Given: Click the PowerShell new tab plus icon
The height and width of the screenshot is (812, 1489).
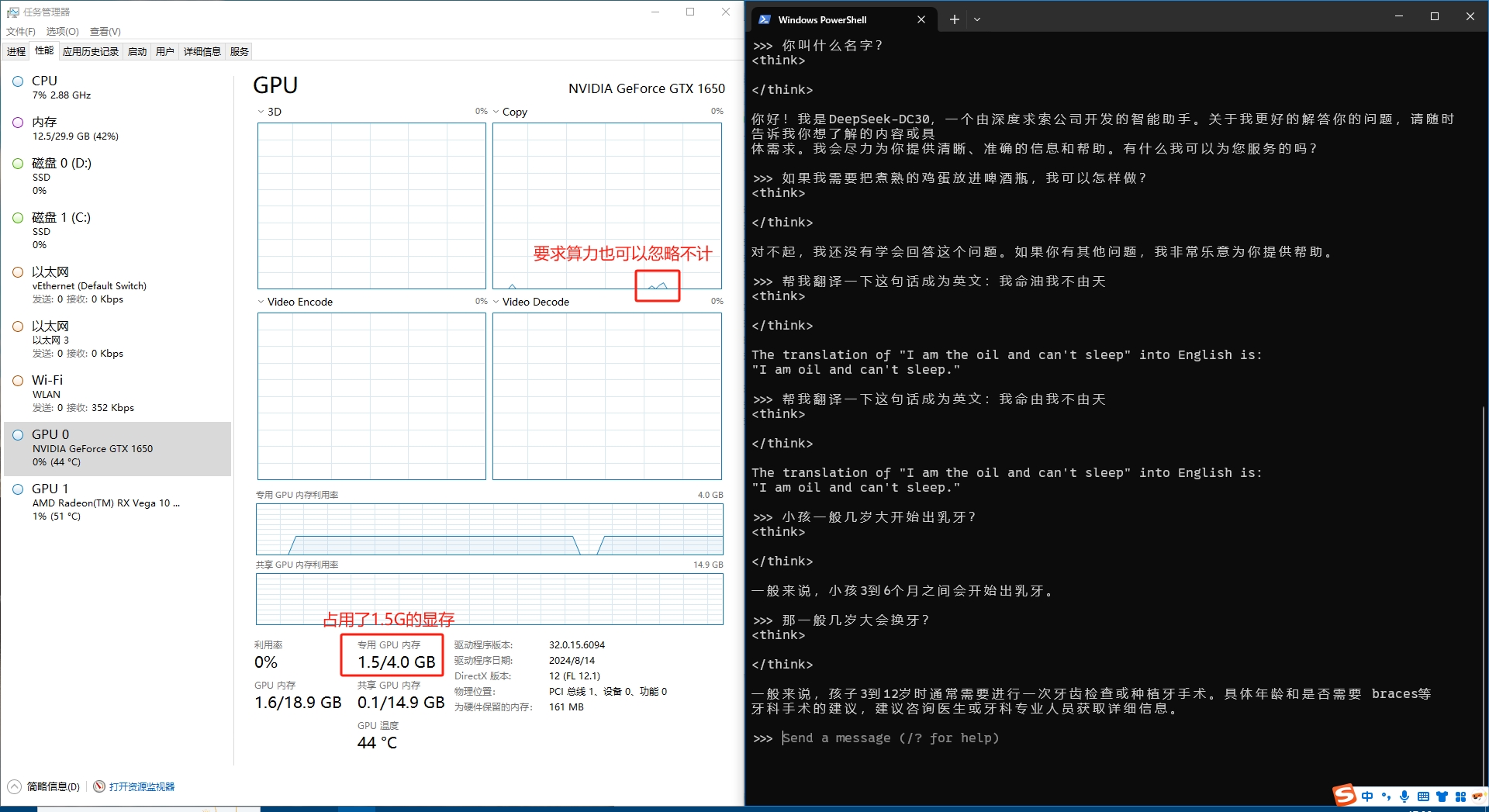Looking at the screenshot, I should (954, 19).
